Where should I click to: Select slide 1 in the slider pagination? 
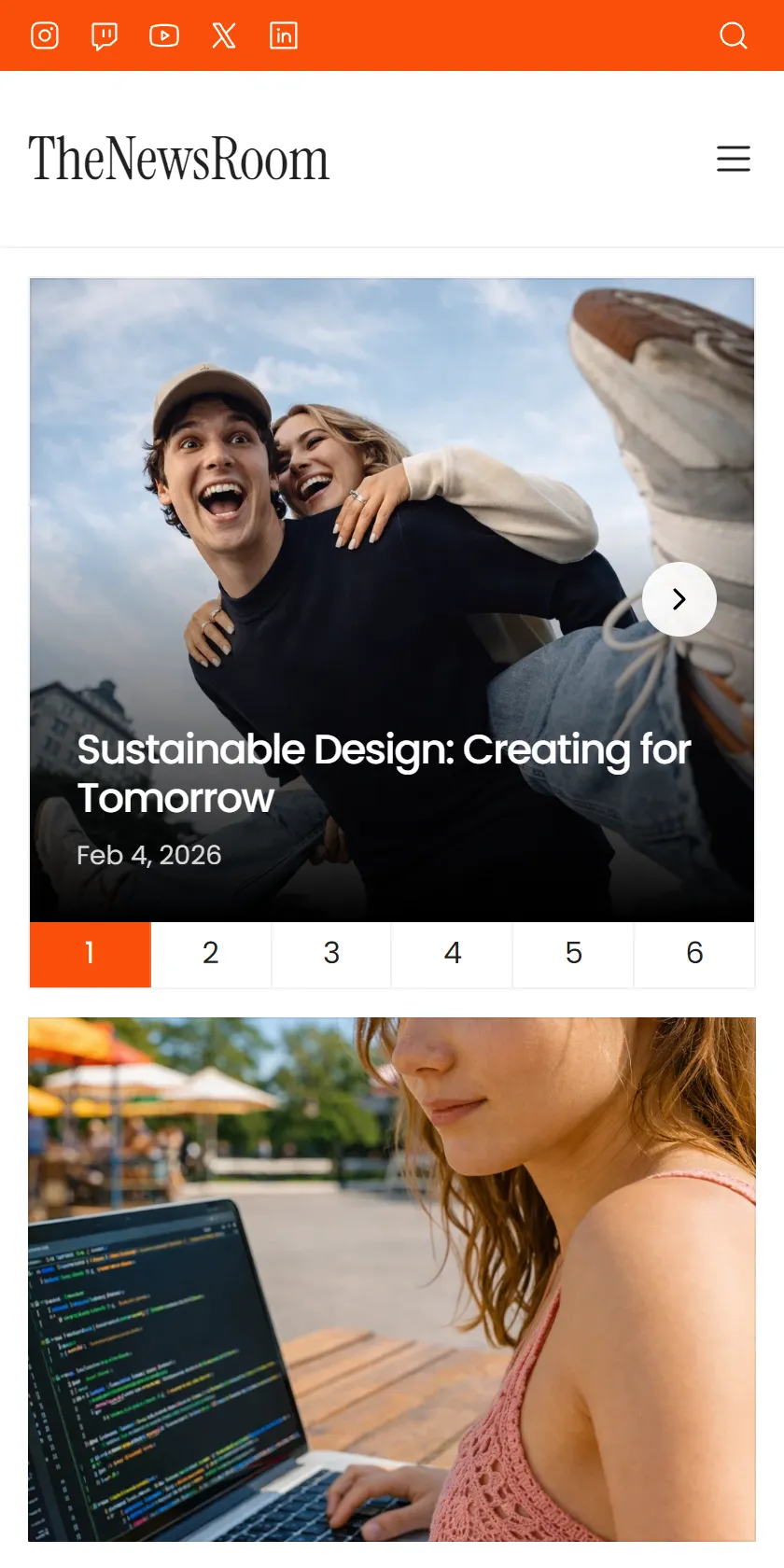91,954
